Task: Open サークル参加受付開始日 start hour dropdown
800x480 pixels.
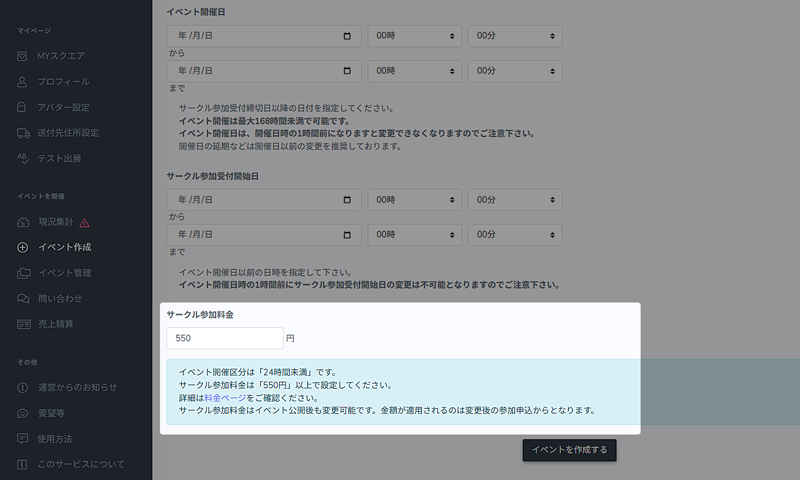Action: click(414, 200)
